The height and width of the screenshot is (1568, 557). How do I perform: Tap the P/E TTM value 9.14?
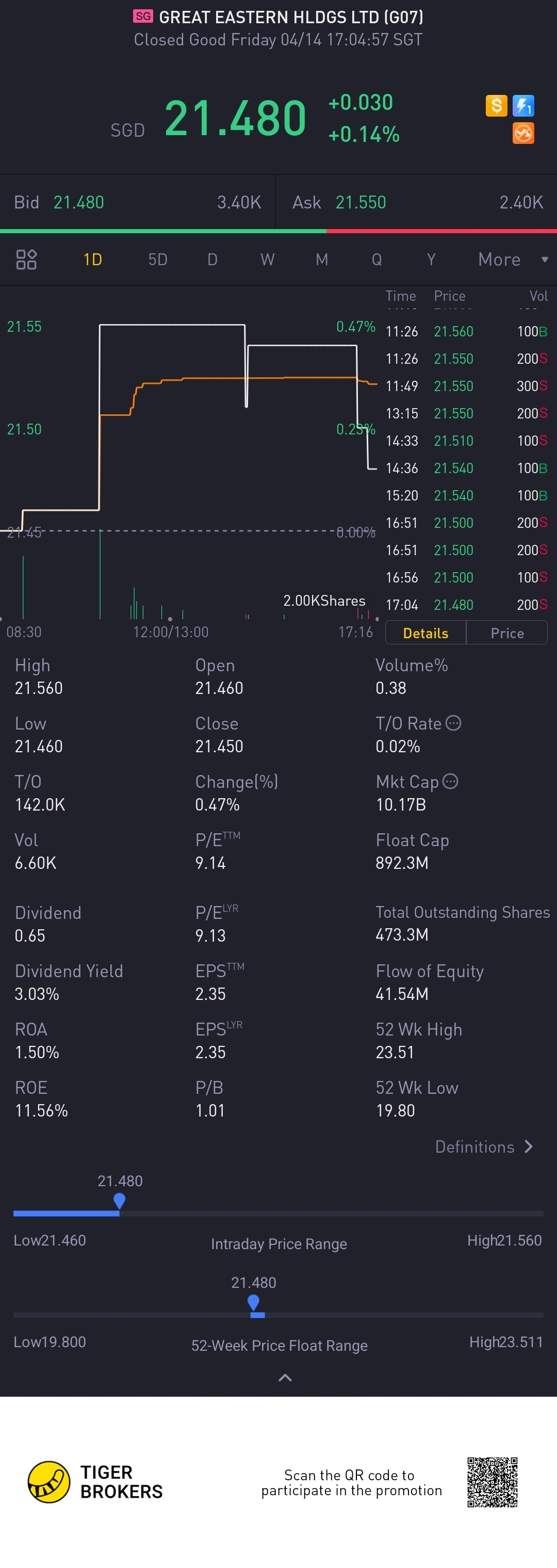coord(210,863)
